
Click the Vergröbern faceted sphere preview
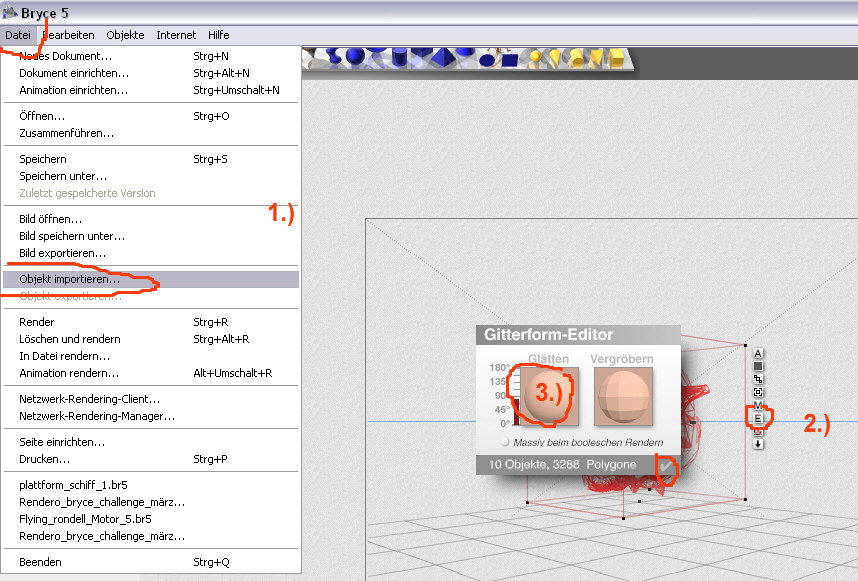point(623,397)
